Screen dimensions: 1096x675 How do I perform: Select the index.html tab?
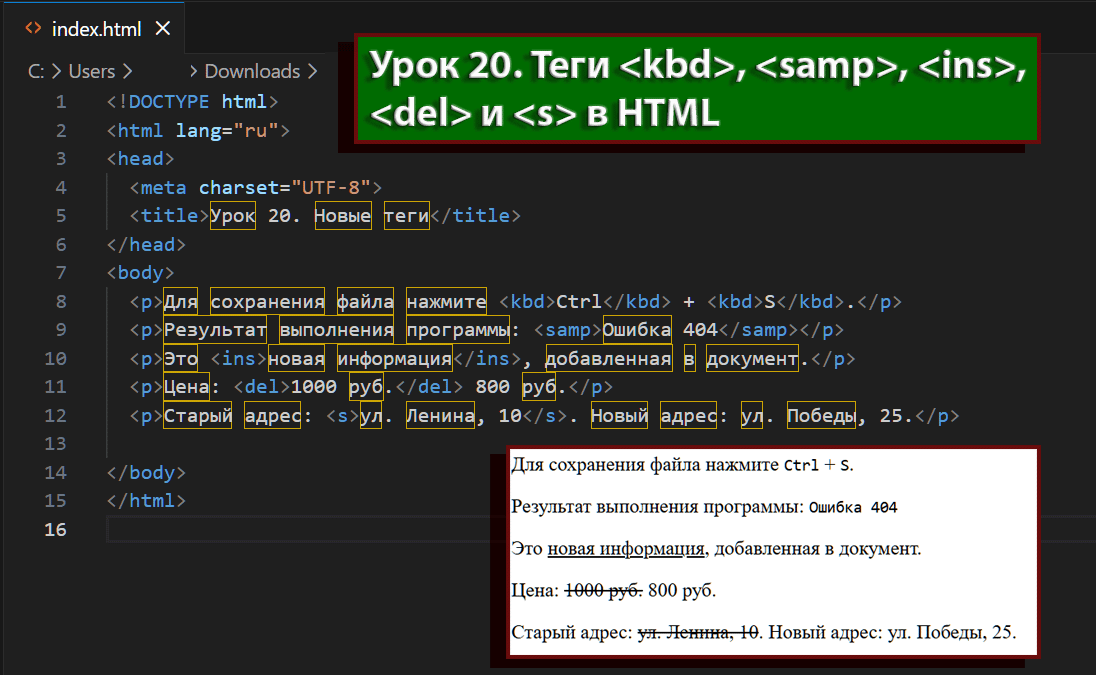pos(98,28)
